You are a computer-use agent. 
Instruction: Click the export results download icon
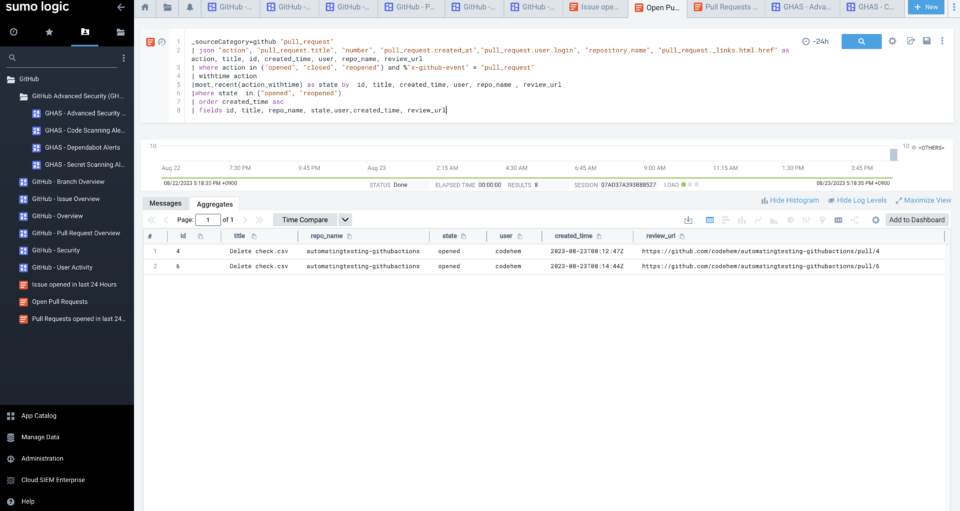688,220
